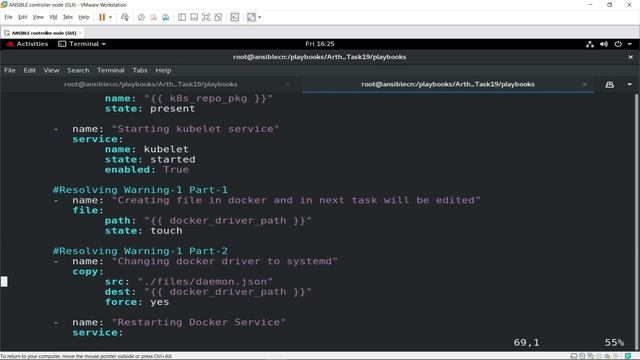This screenshot has height=360, width=640.
Task: Open the terminal Help menu
Action: (163, 70)
